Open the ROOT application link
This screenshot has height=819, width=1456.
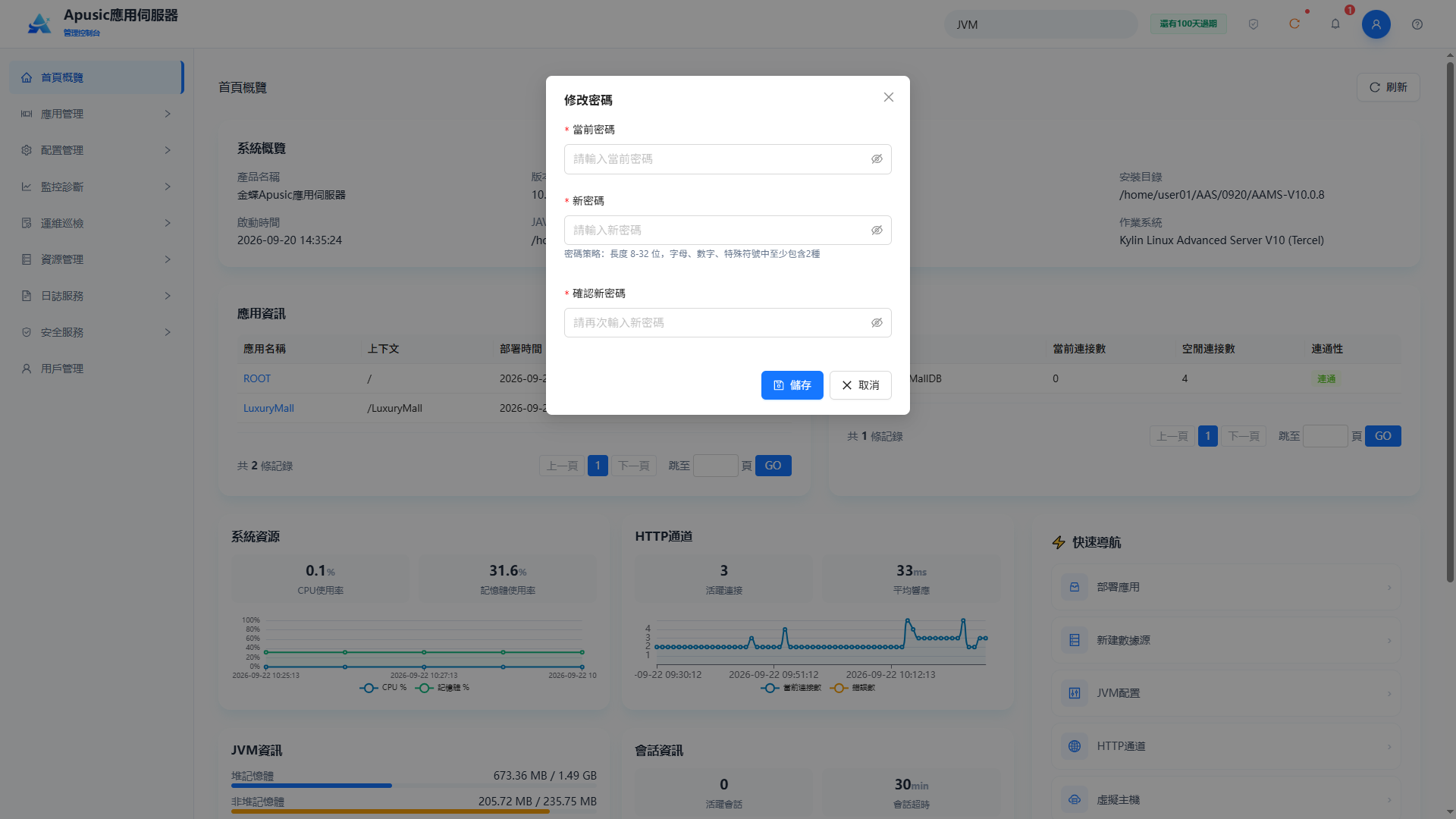(x=257, y=378)
